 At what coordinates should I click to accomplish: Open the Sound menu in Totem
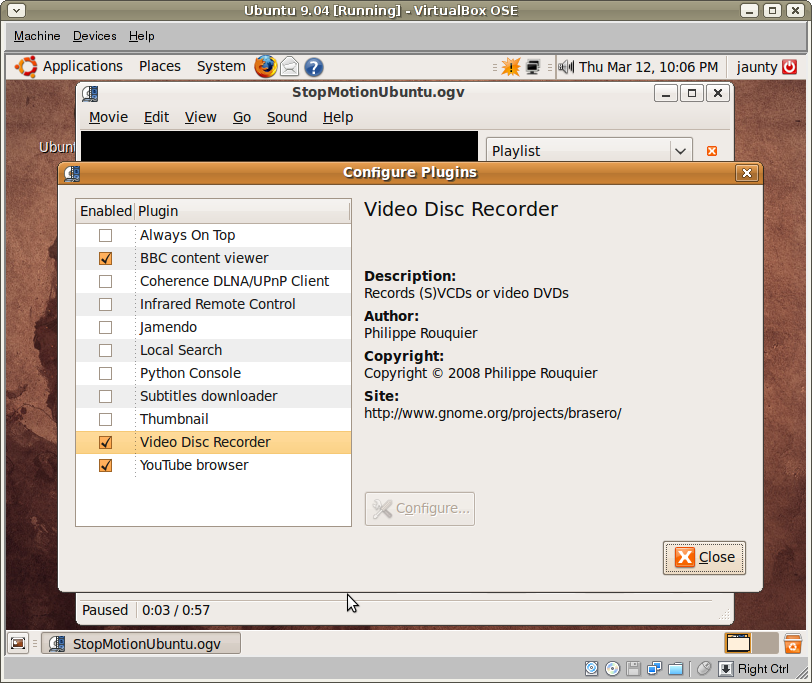coord(287,118)
